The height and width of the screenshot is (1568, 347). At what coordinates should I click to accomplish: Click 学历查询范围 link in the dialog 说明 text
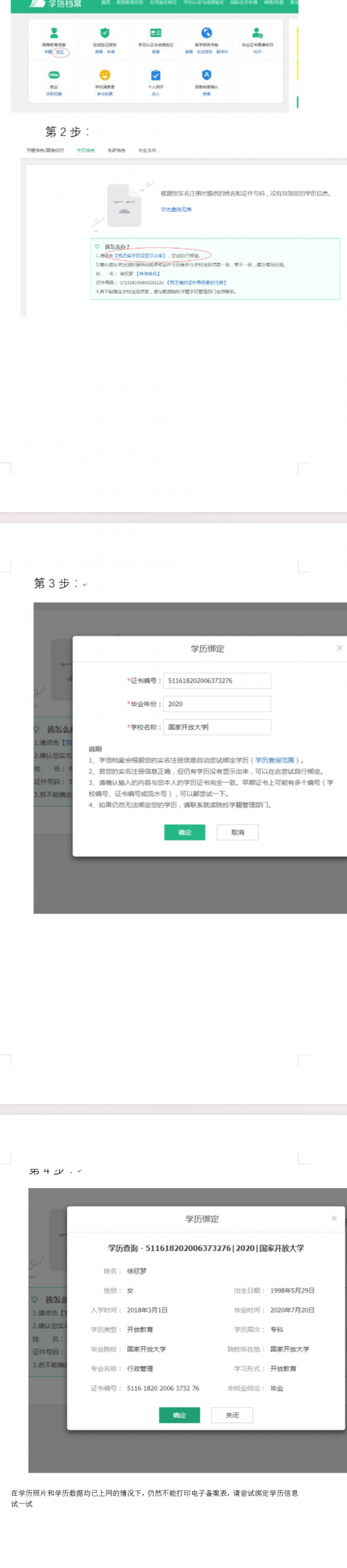coord(275,760)
